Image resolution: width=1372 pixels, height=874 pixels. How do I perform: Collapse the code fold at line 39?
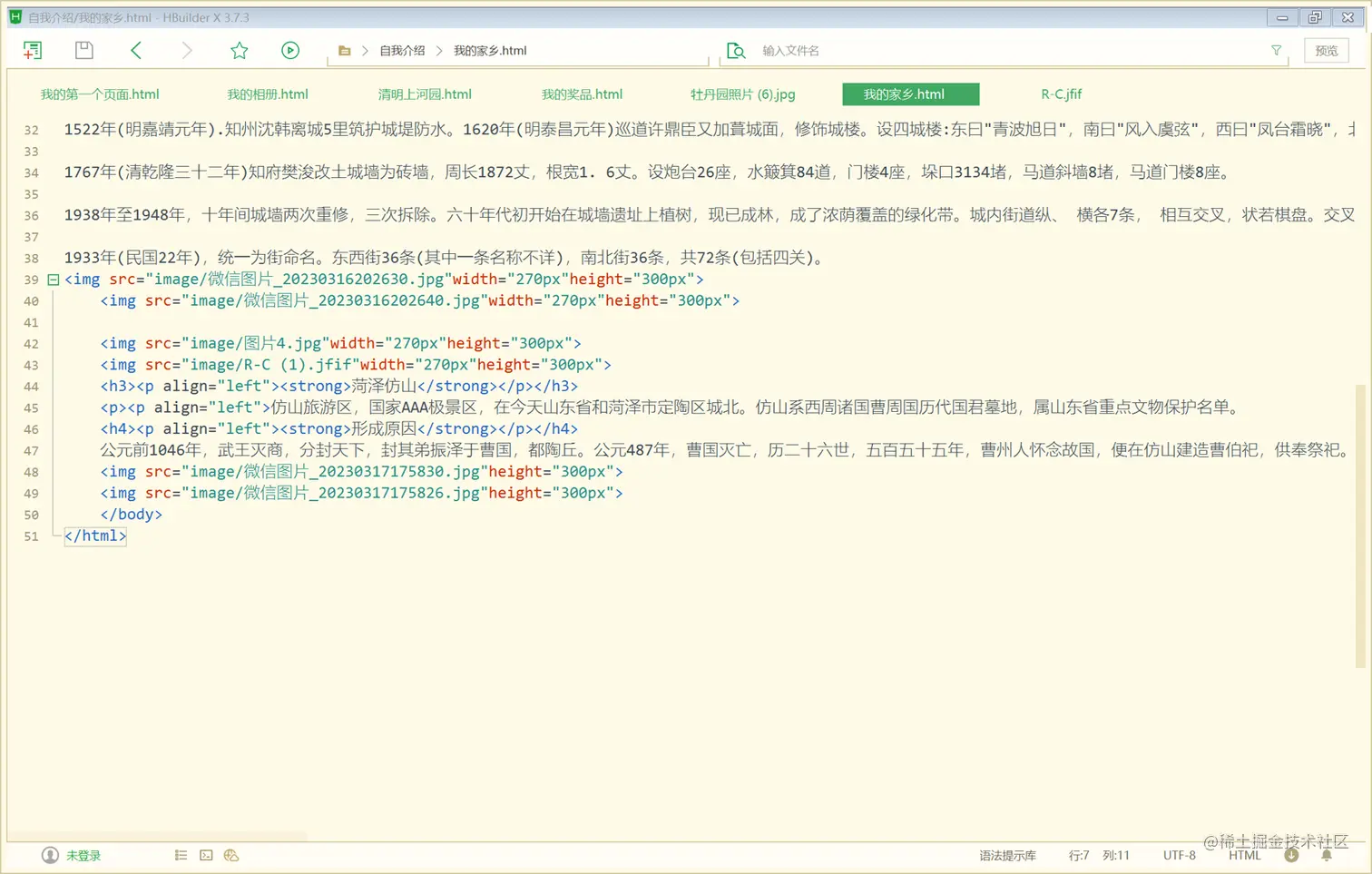tap(54, 280)
